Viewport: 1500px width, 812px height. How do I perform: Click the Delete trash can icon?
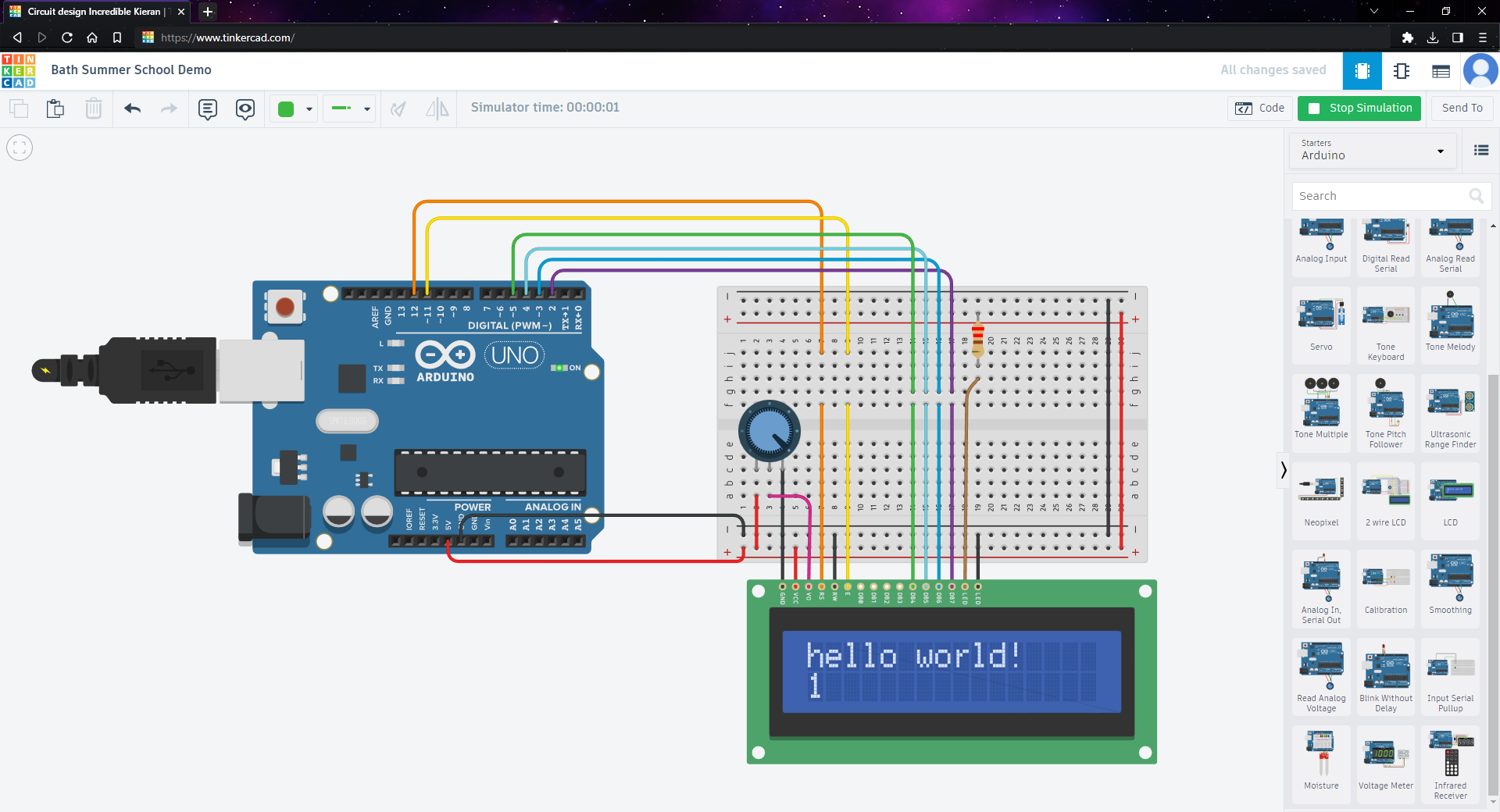coord(94,109)
